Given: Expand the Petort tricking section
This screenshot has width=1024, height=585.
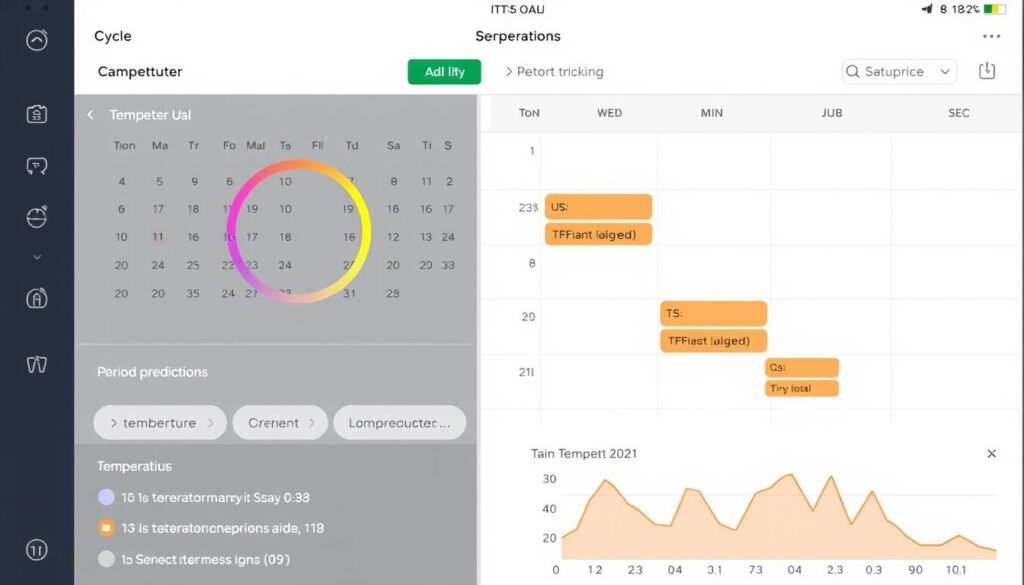Looking at the screenshot, I should (x=508, y=71).
